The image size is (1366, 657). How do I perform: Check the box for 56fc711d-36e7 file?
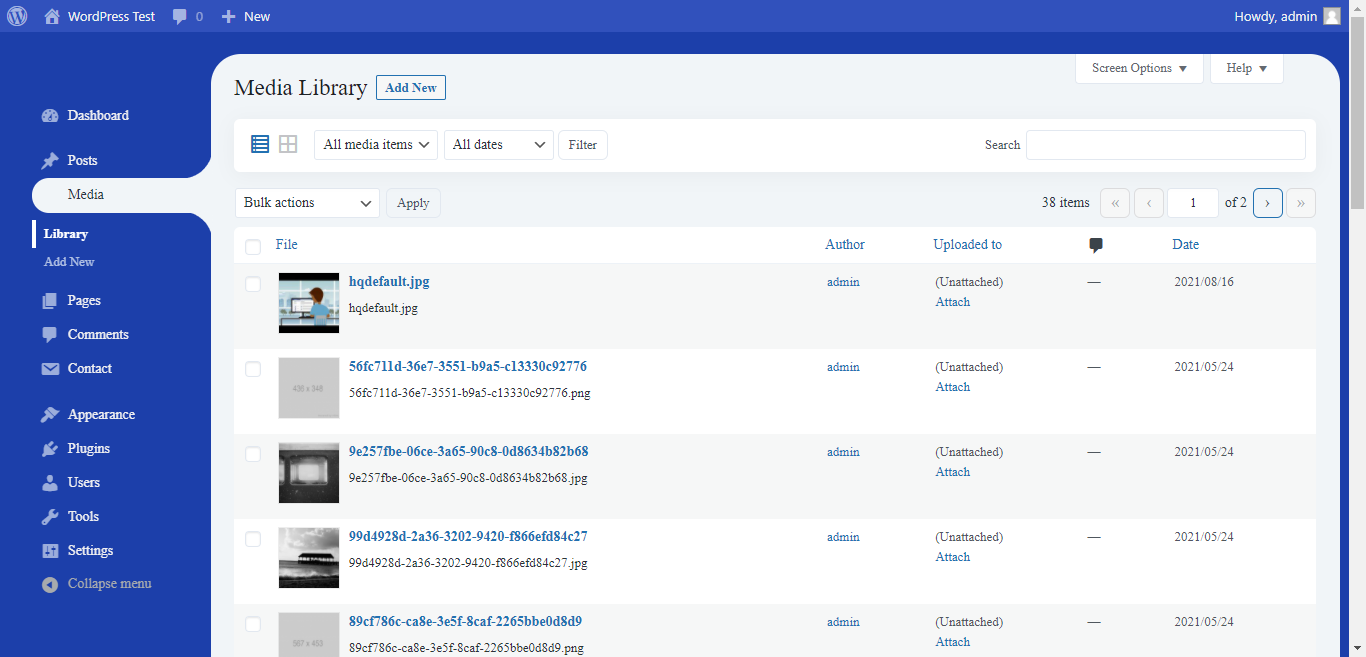coord(253,369)
